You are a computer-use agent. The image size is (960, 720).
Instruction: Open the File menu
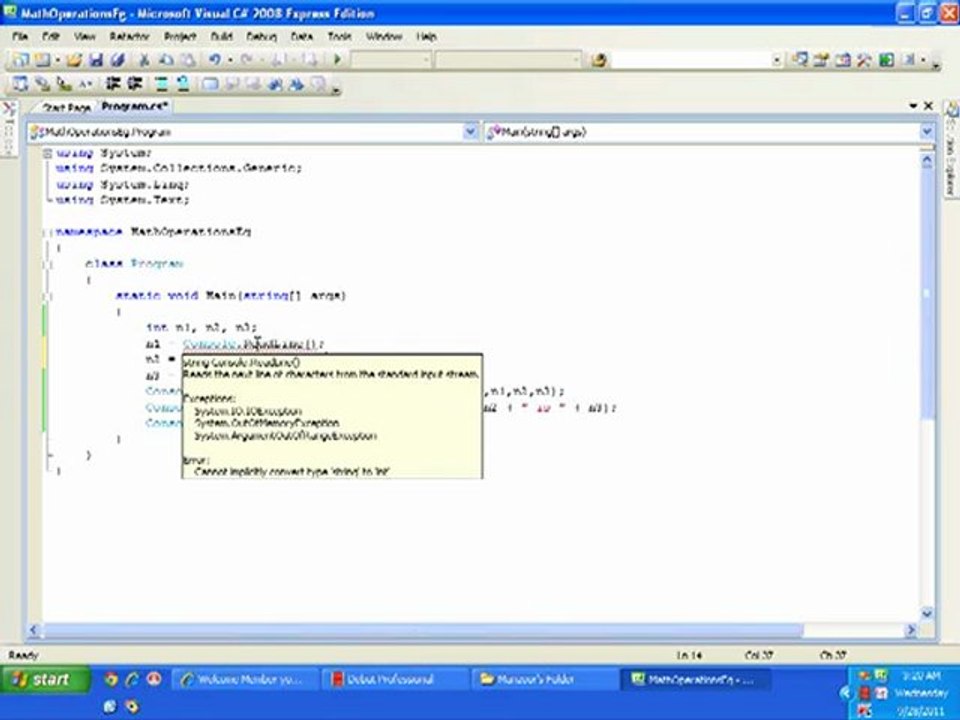coord(20,37)
